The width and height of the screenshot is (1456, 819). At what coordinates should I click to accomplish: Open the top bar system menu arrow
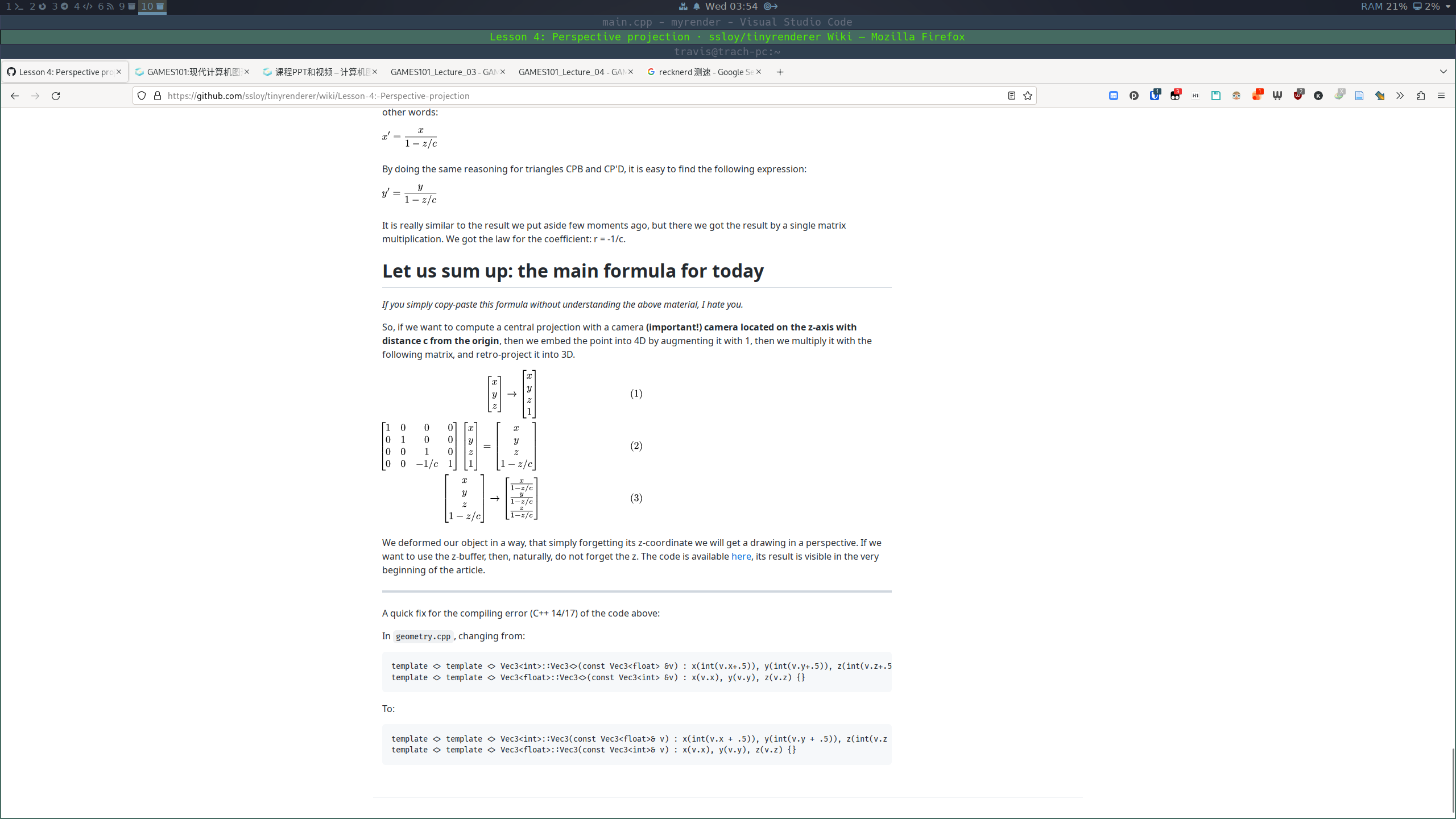pyautogui.click(x=1447, y=6)
